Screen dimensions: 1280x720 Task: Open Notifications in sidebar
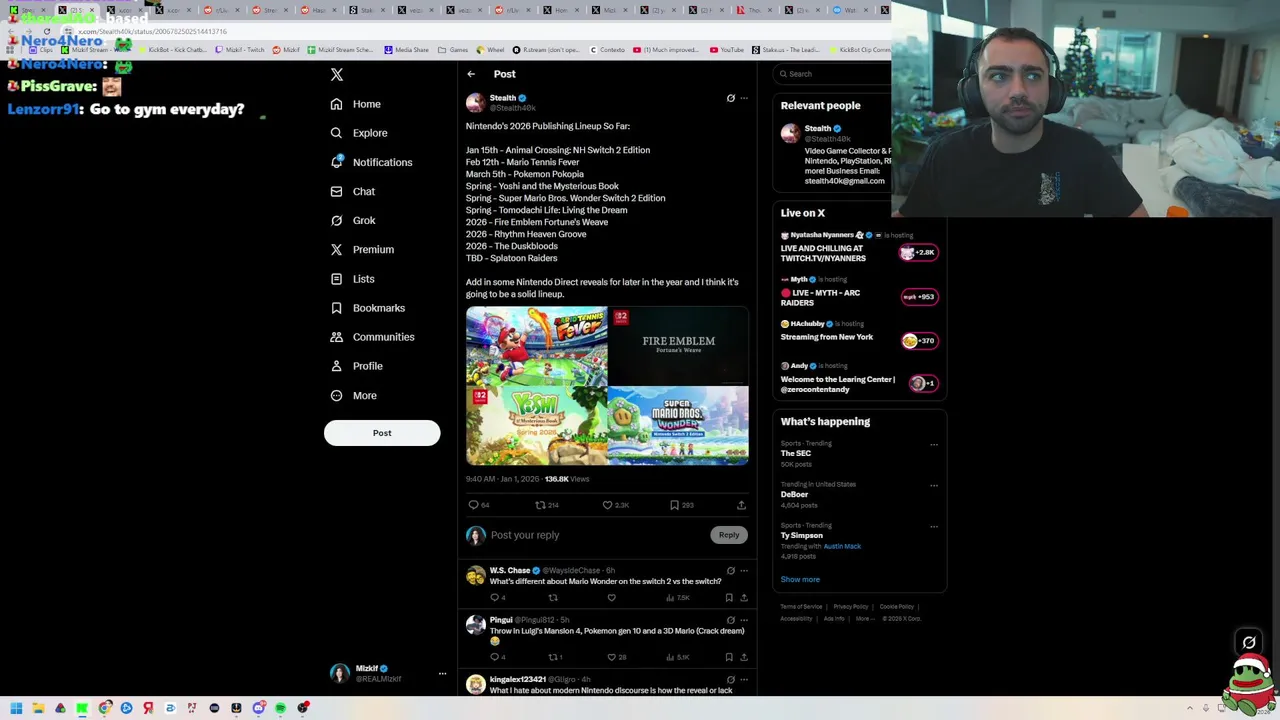point(370,162)
